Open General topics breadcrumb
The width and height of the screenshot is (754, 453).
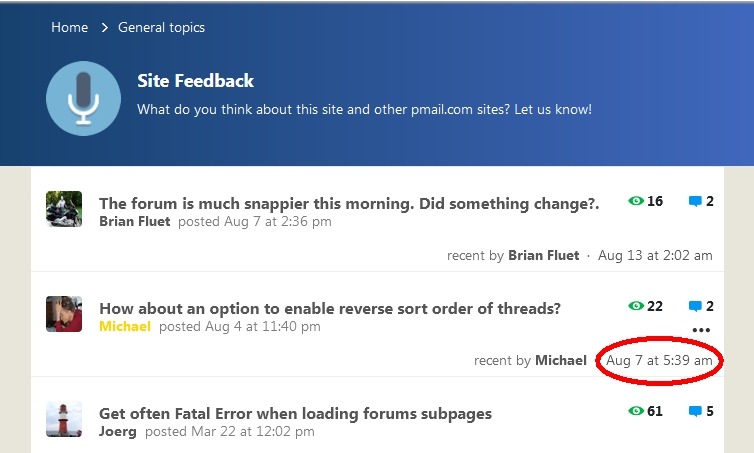161,28
